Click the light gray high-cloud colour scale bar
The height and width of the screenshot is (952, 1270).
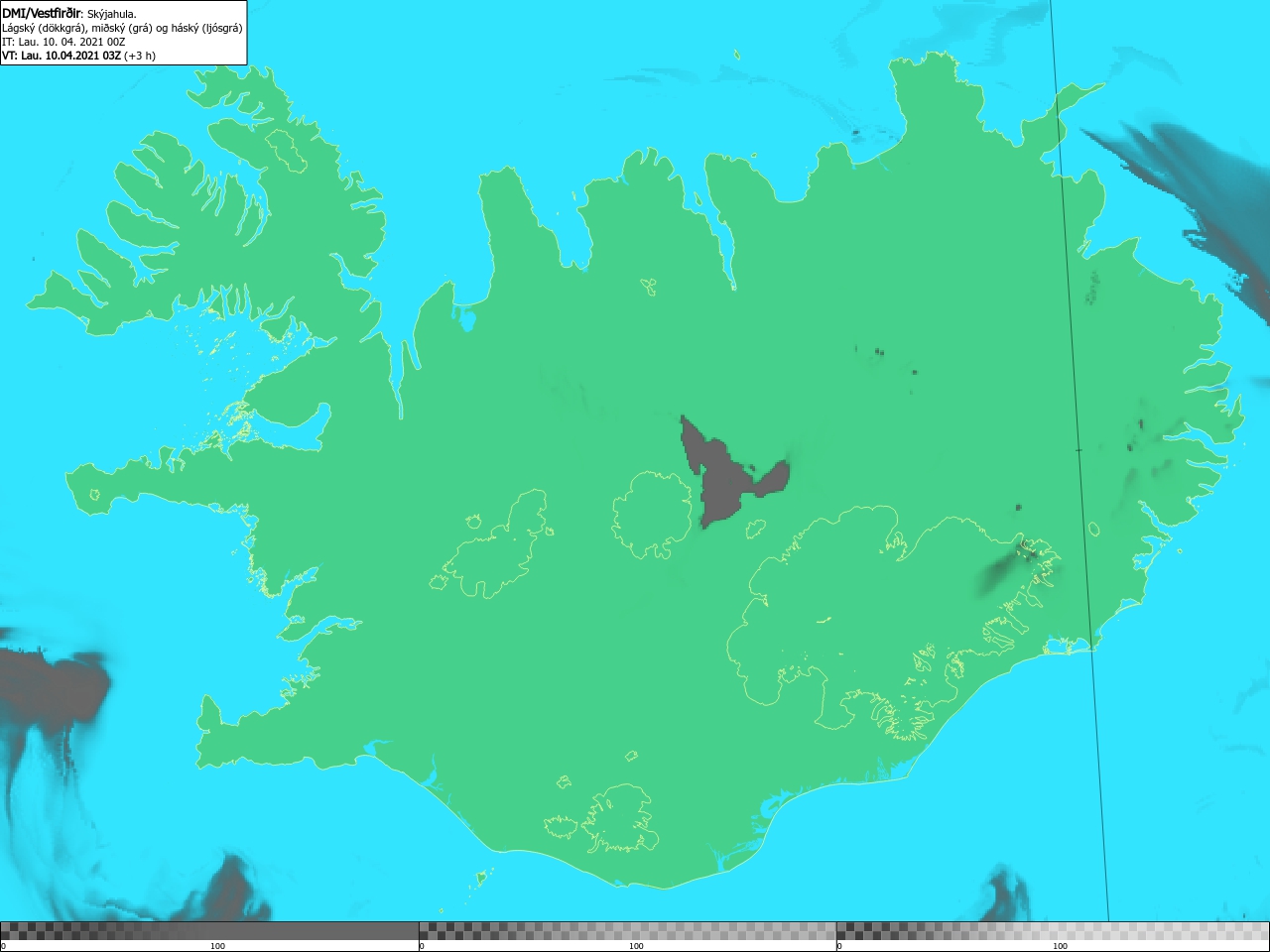click(x=1053, y=930)
